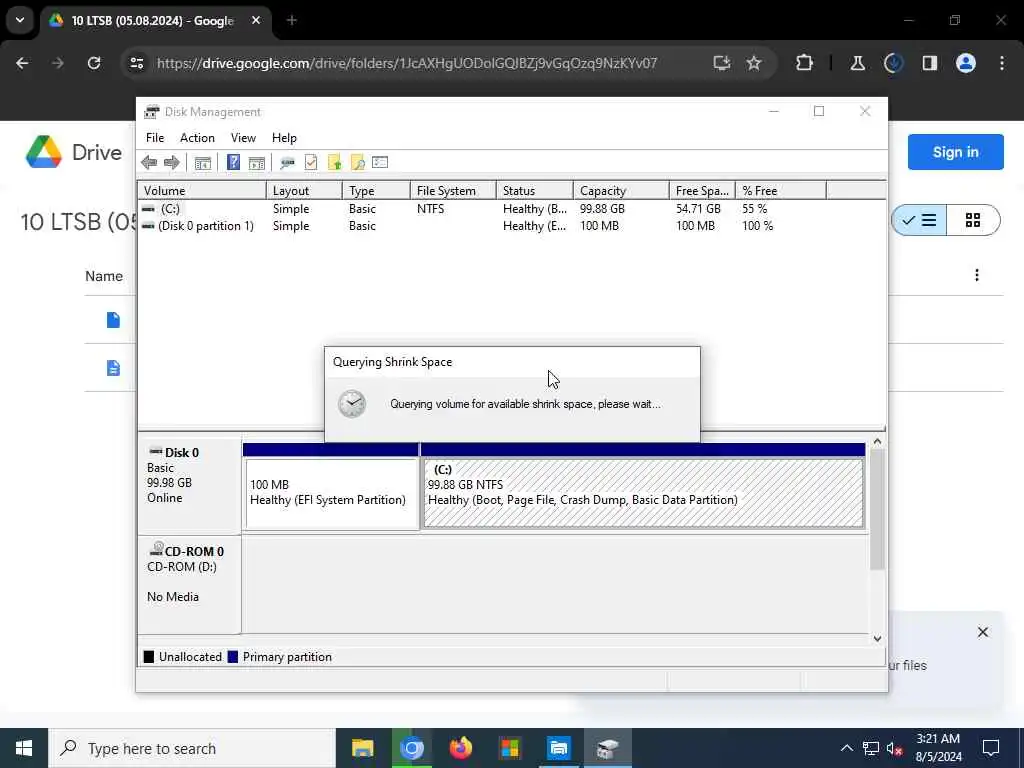Click the checkmark Properties toolbar icon
This screenshot has width=1024, height=768.
click(311, 163)
